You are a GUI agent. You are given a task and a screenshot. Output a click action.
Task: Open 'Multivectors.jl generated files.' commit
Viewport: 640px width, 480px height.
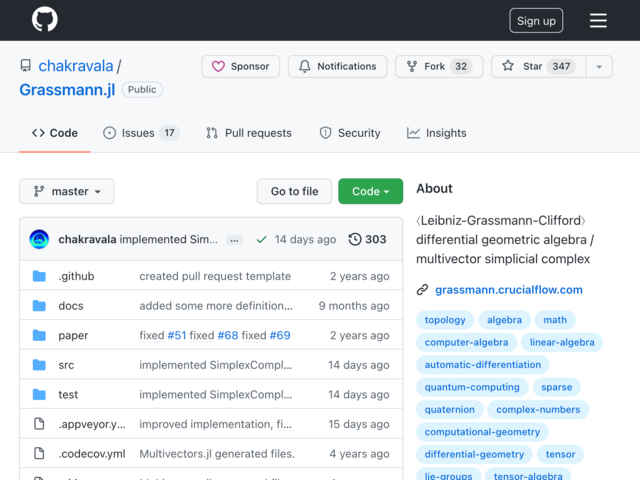pos(217,454)
